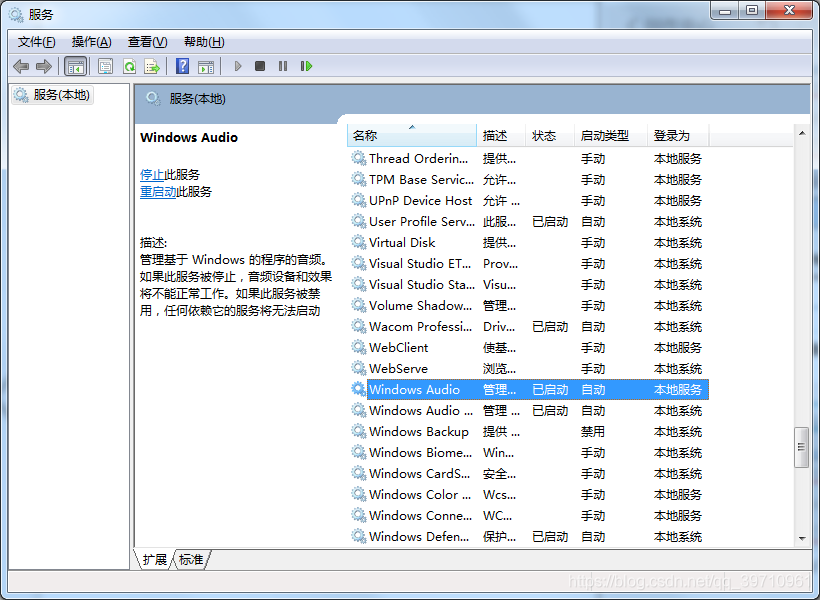Click the Forward arrow toolbar icon
The width and height of the screenshot is (820, 600).
coord(43,66)
